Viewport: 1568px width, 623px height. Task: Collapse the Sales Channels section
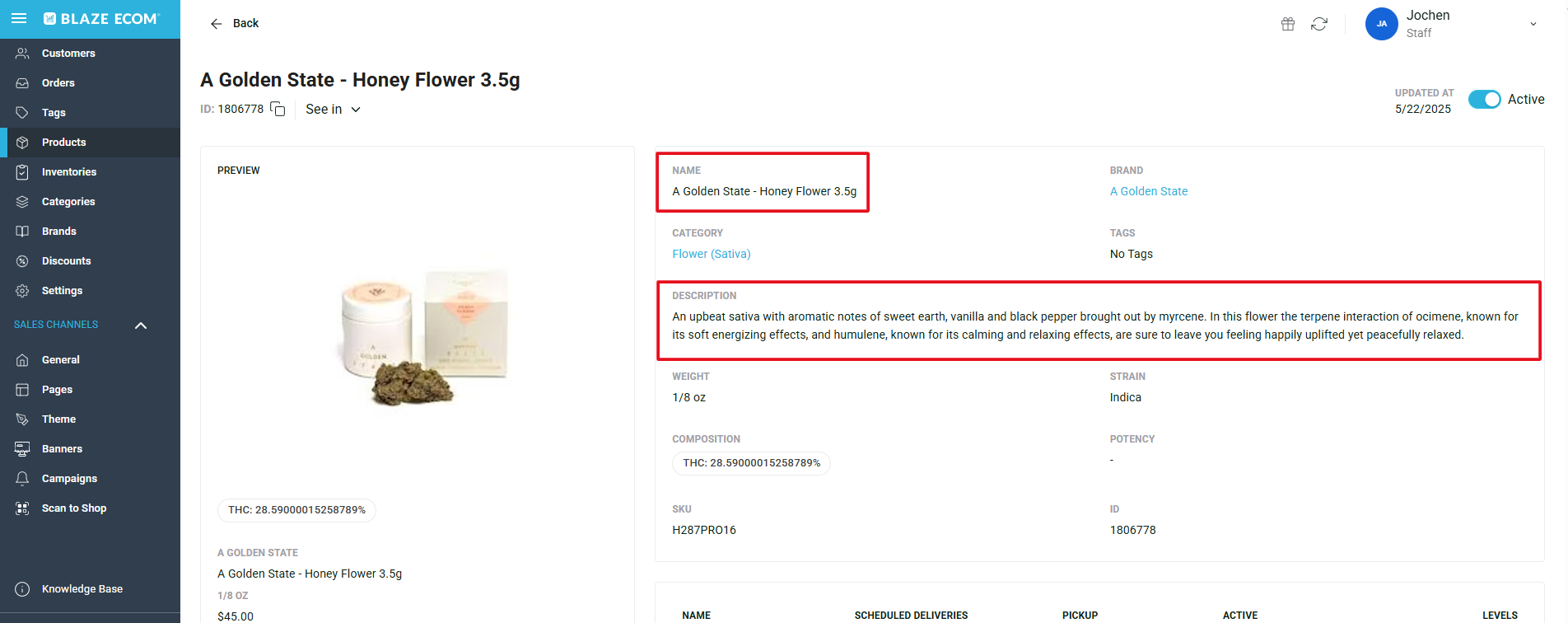[141, 326]
